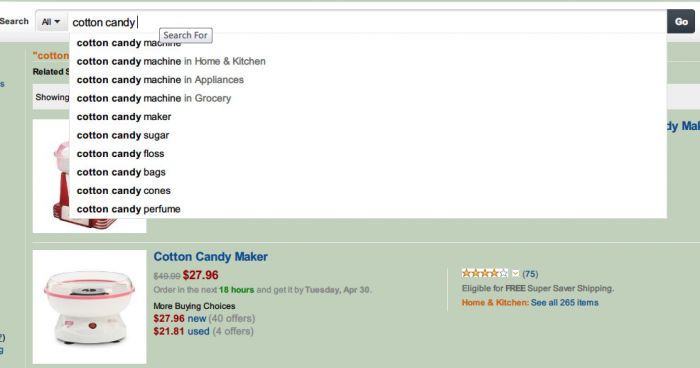Open the See all 265 items link

click(x=564, y=302)
